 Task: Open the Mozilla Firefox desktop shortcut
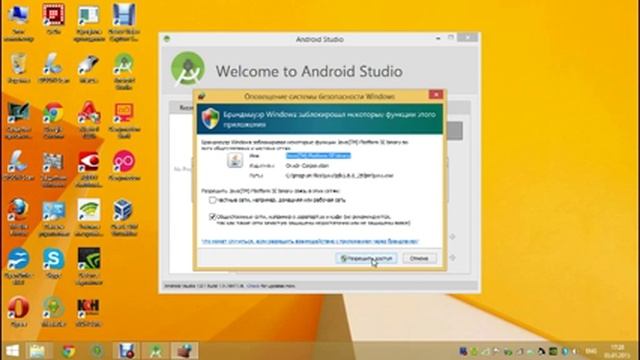click(x=18, y=218)
